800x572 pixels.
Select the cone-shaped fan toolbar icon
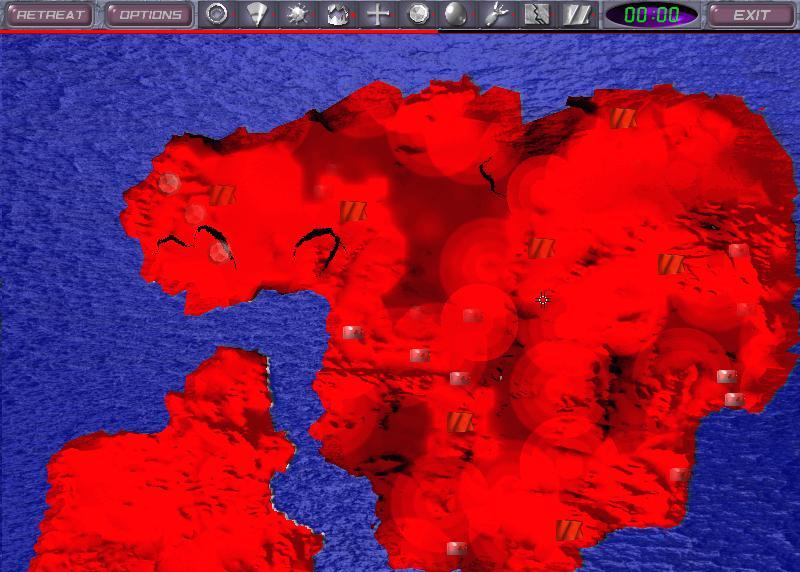click(257, 15)
